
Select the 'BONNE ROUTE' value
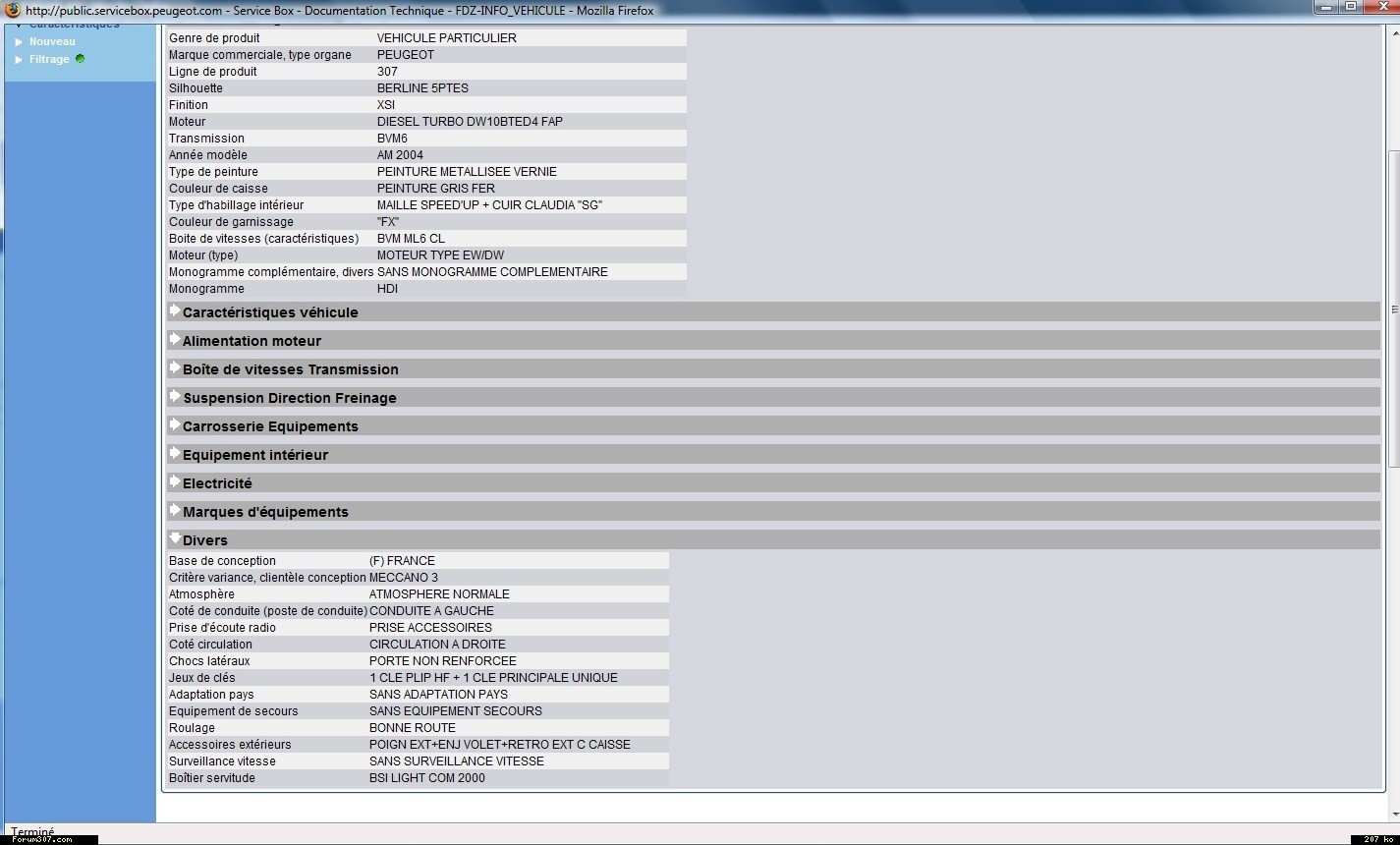coord(413,728)
